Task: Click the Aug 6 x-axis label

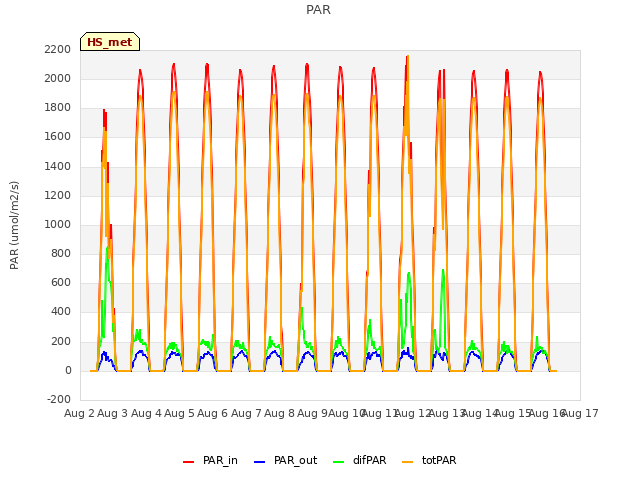Action: pos(213,413)
